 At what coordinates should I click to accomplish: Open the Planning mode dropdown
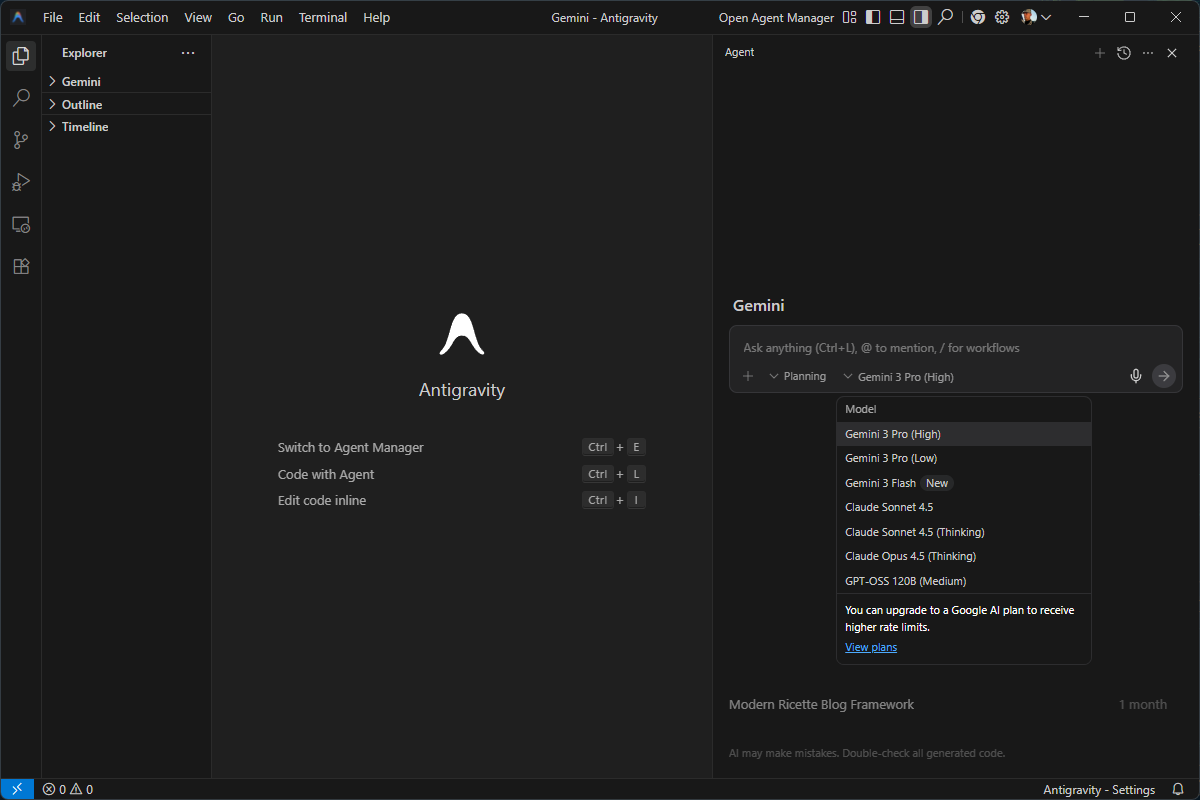[797, 376]
